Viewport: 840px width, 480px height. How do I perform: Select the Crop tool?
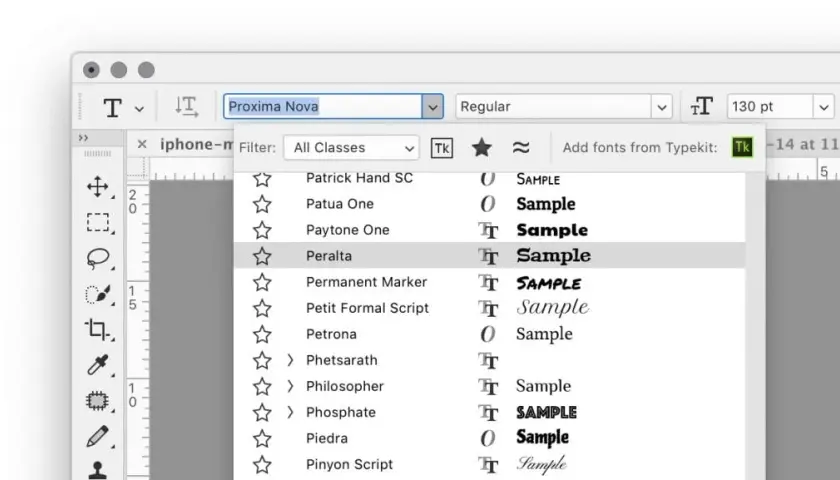pos(97,329)
